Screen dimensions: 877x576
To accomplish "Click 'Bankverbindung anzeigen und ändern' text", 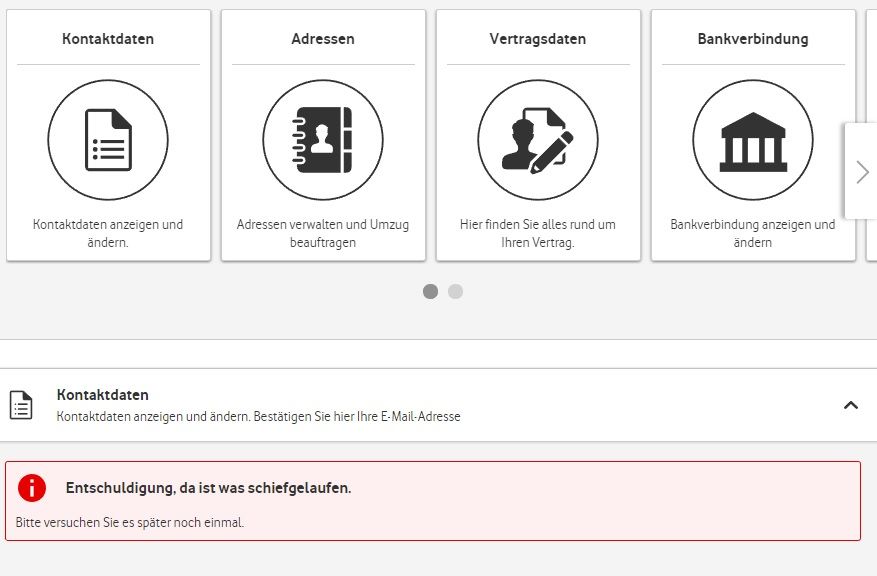I will pyautogui.click(x=752, y=233).
